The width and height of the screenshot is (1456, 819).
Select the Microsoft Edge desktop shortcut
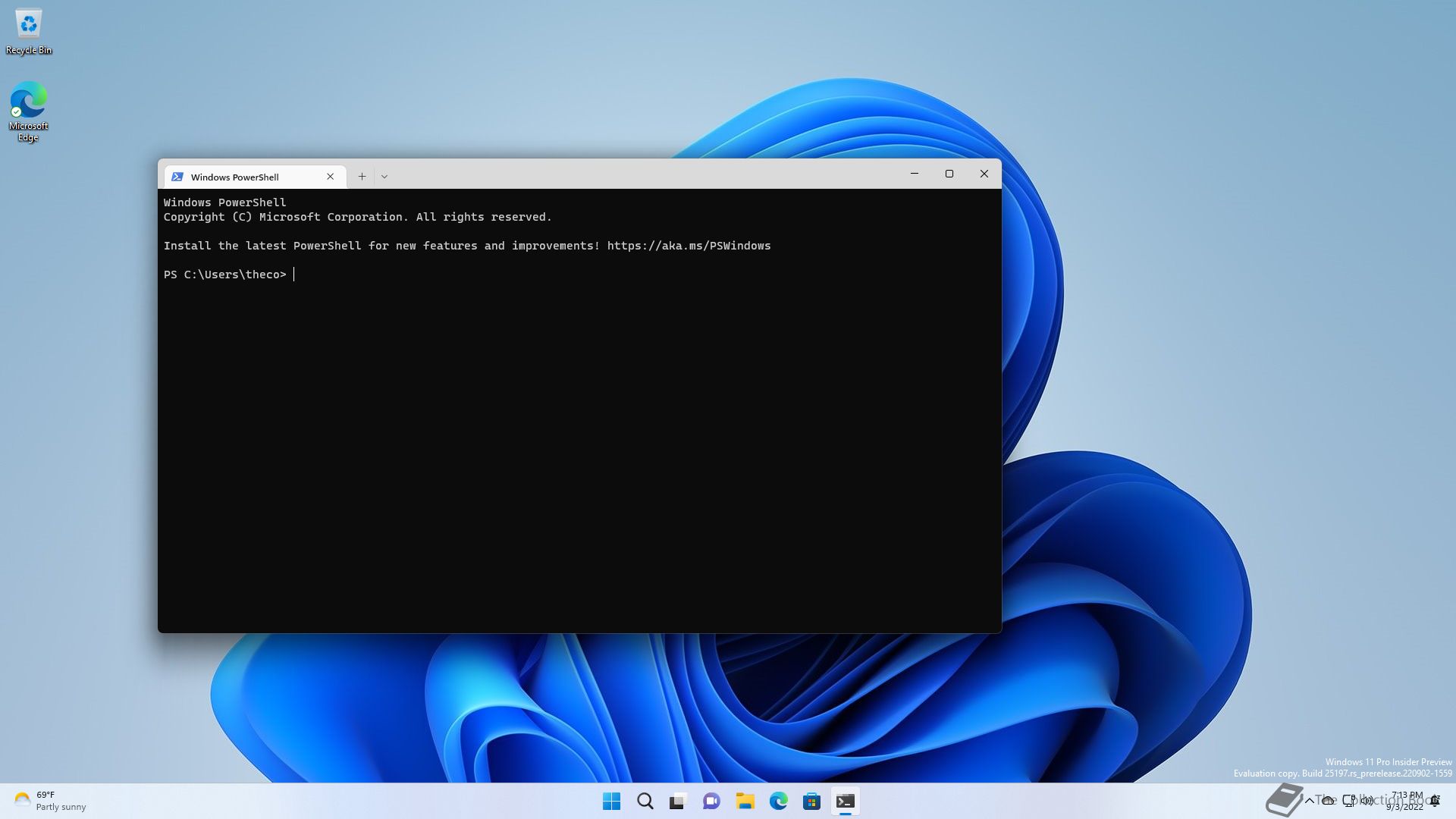click(29, 111)
